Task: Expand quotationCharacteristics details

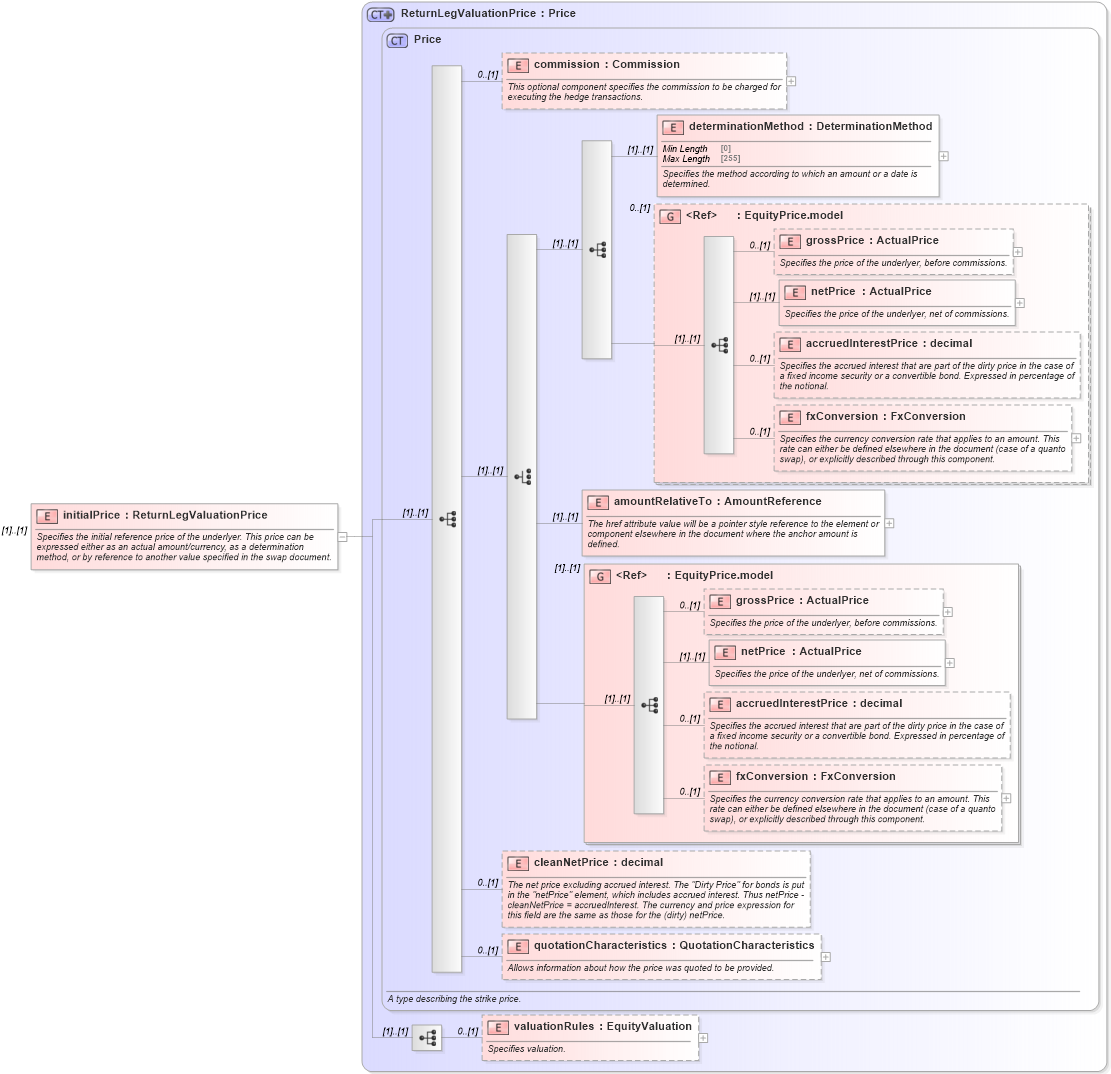Action: coord(825,956)
